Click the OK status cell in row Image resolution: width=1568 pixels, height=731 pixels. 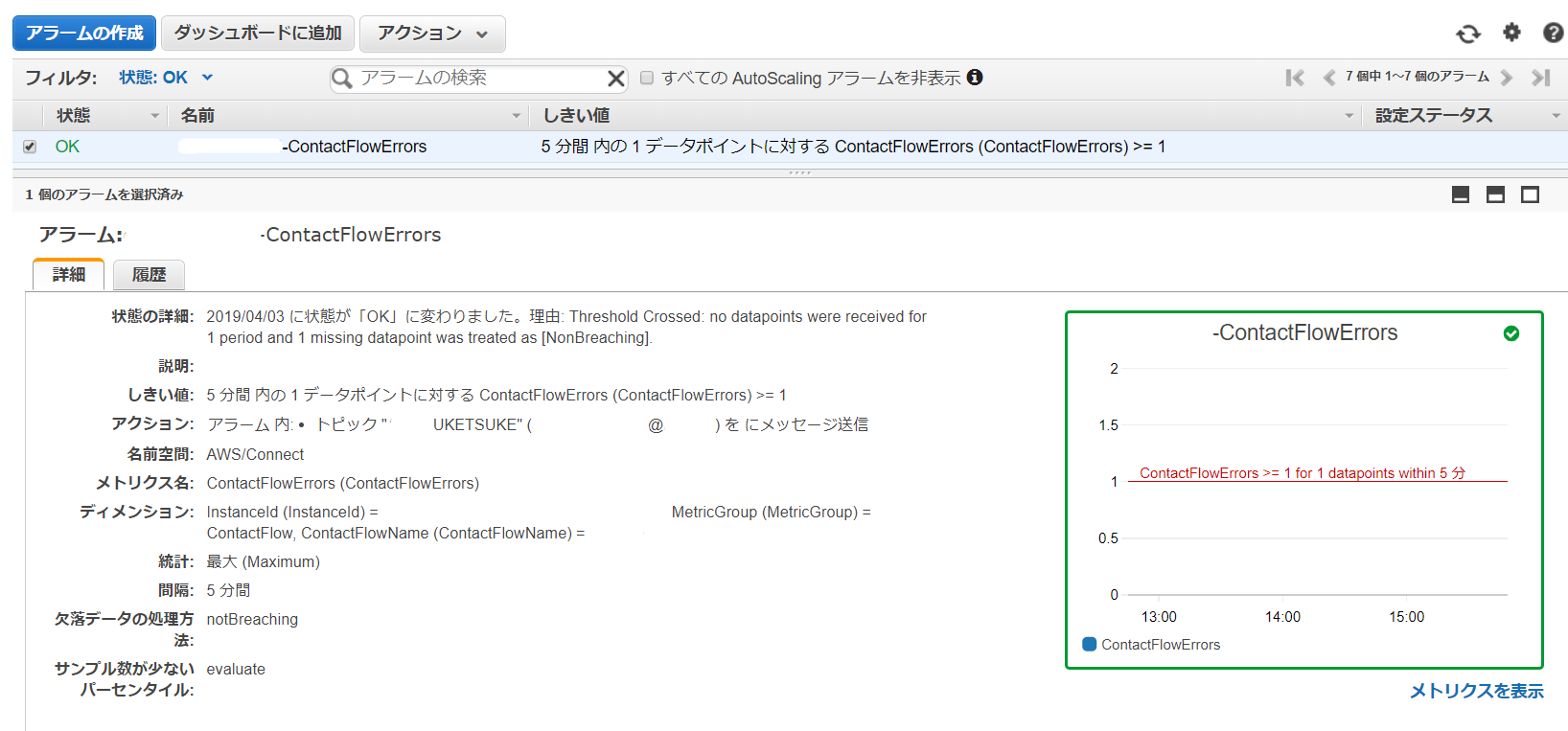click(67, 147)
